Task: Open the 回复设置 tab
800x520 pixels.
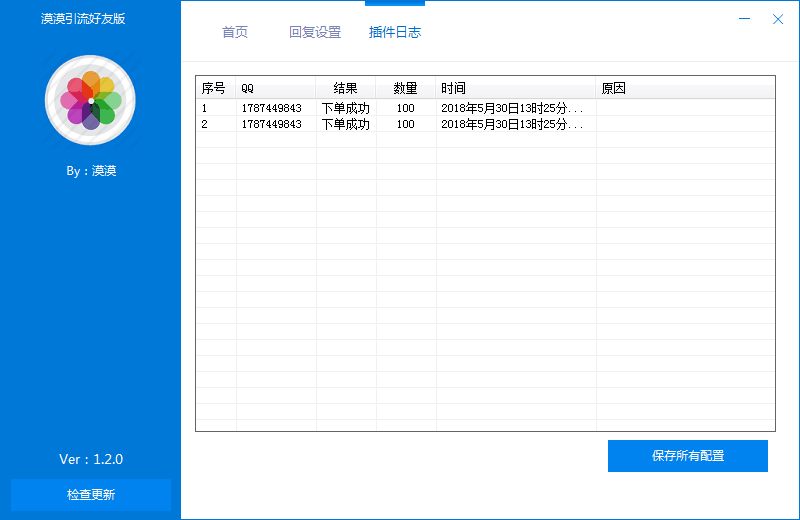Action: pos(315,32)
